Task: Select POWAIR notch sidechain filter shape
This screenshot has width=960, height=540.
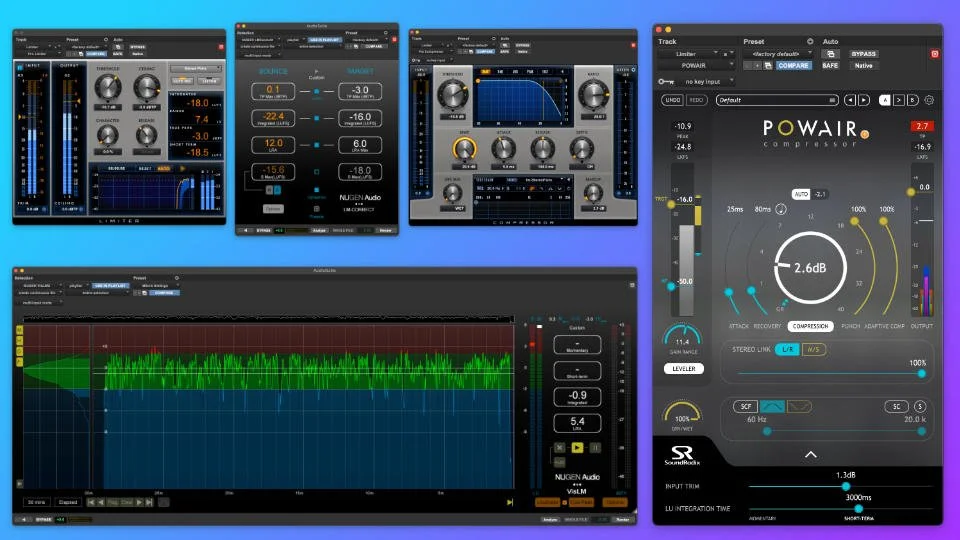Action: pos(799,407)
